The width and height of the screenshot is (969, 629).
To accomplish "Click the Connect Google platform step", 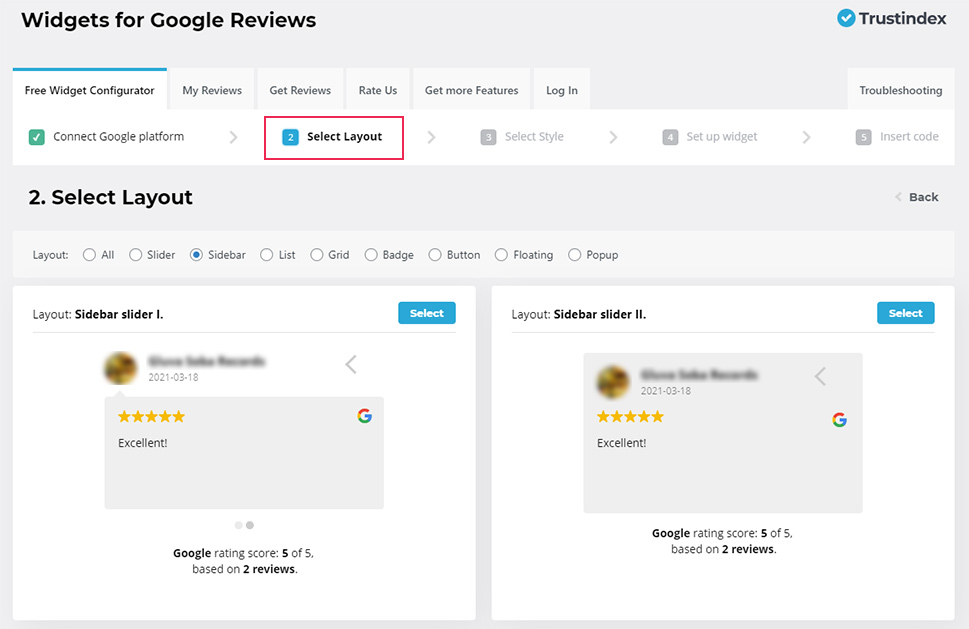I will click(106, 137).
